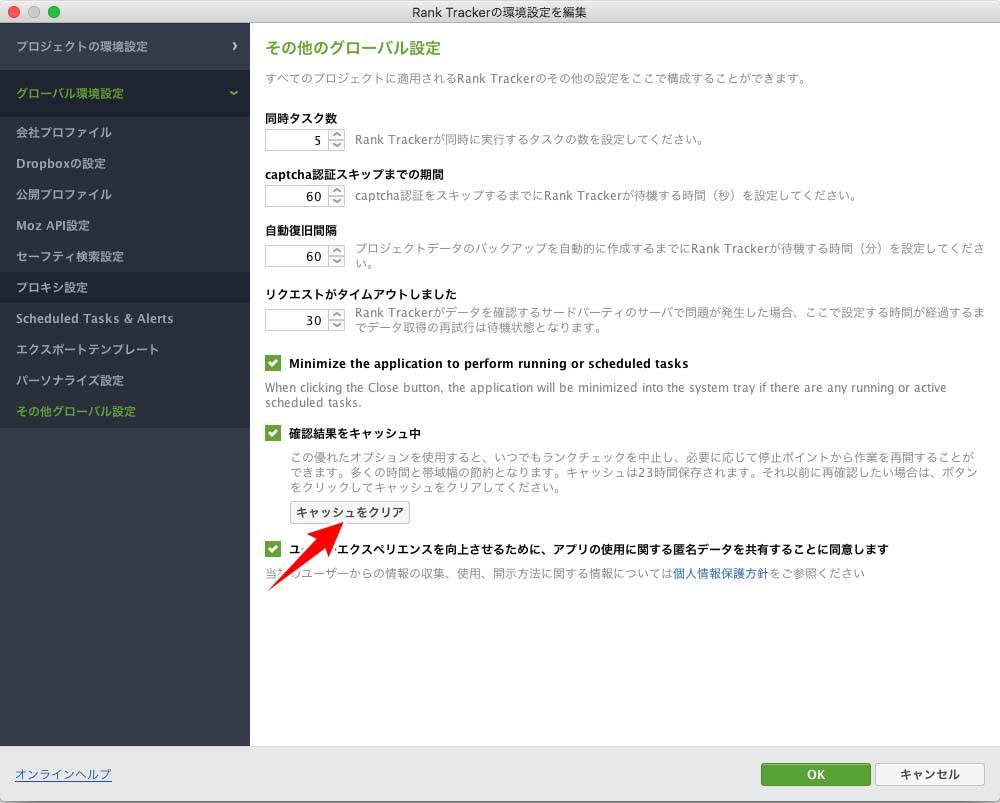This screenshot has width=1000, height=803.
Task: Decrease 自動復旧間隔 with down arrow
Action: pyautogui.click(x=337, y=261)
